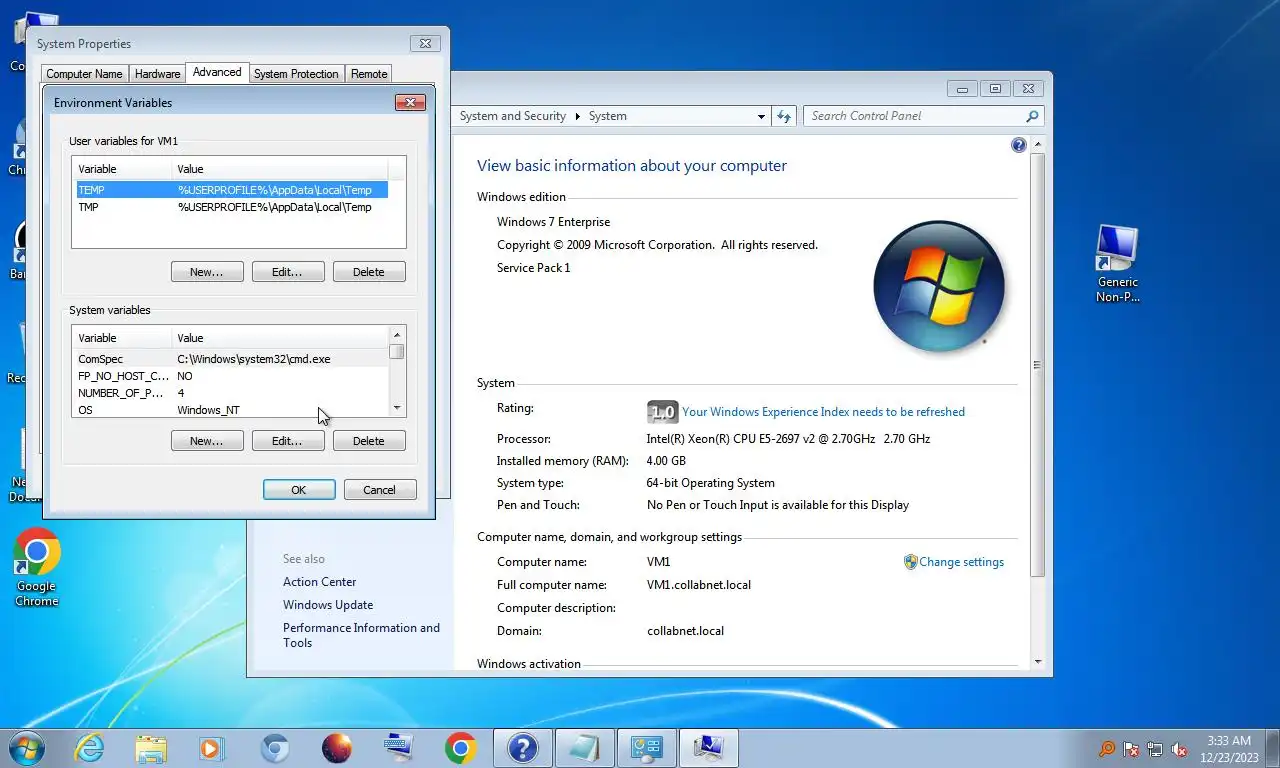Select the Advanced tab
The image size is (1280, 768).
pyautogui.click(x=217, y=72)
